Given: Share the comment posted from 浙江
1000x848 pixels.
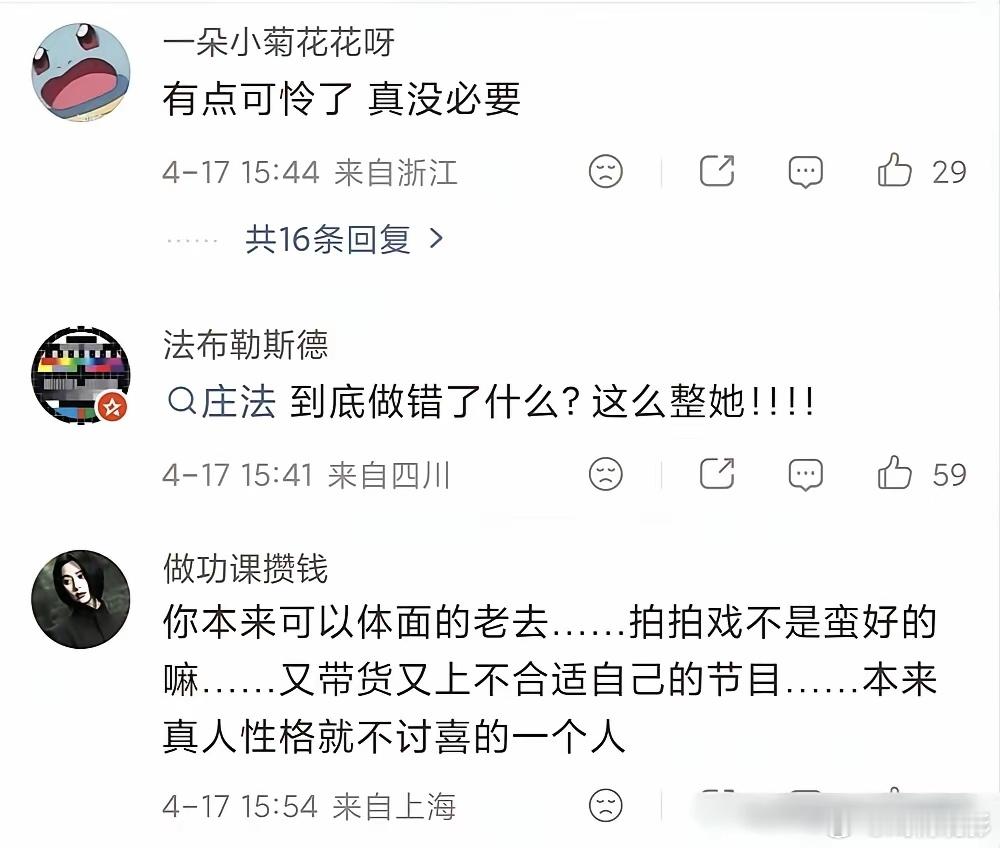Looking at the screenshot, I should tap(717, 170).
